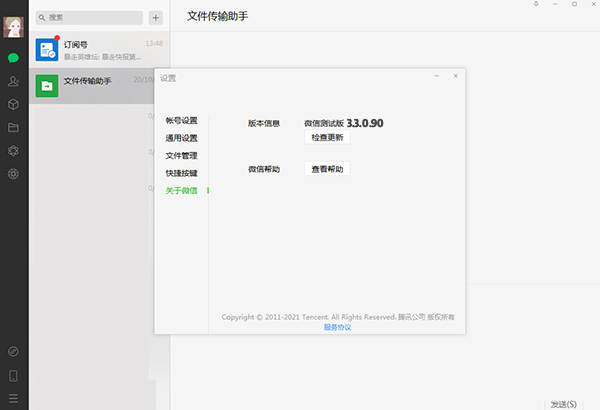
Task: Open the 订阅号 conversation
Action: pos(99,50)
